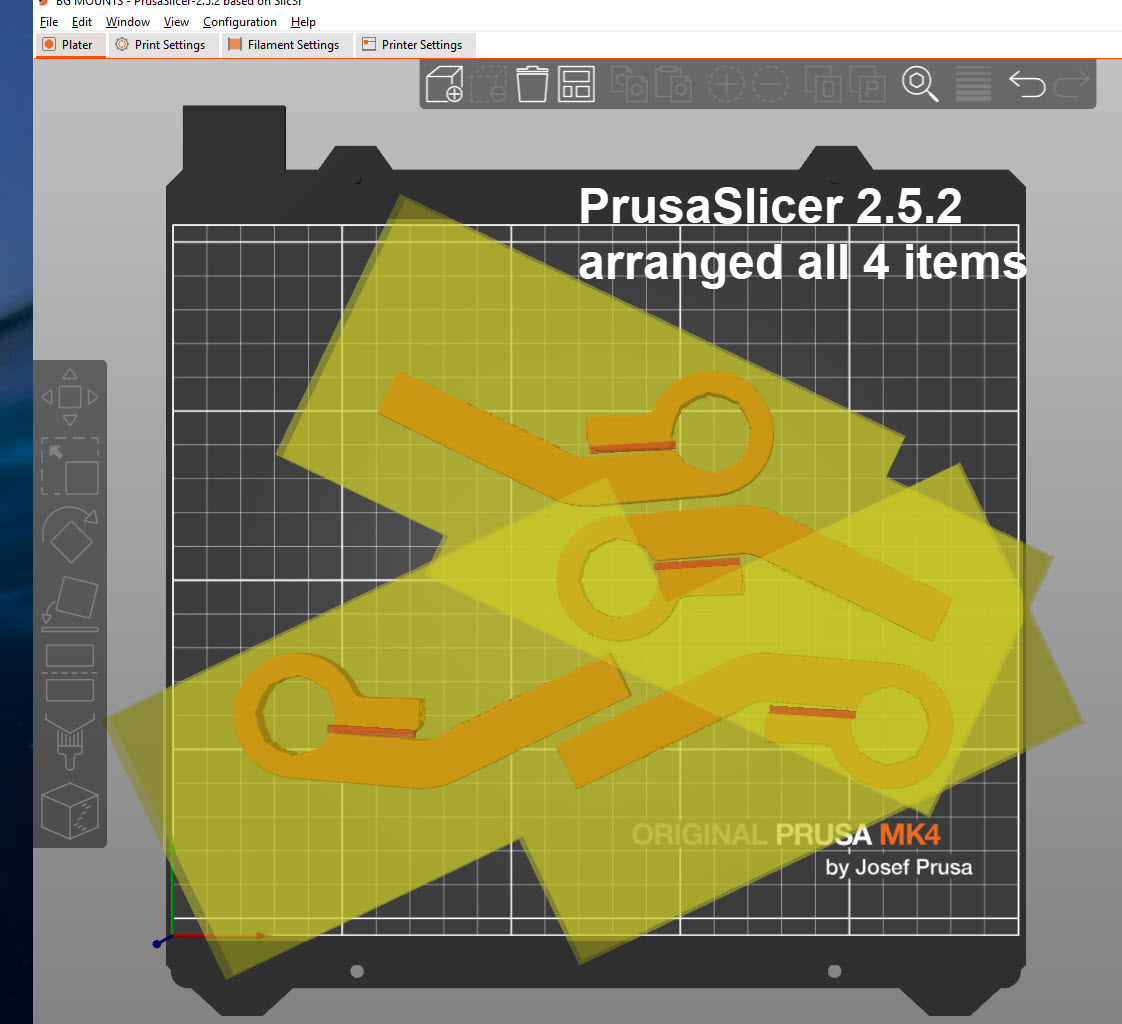Click the Copy icon in toolbar
Viewport: 1122px width, 1024px height.
pos(628,84)
